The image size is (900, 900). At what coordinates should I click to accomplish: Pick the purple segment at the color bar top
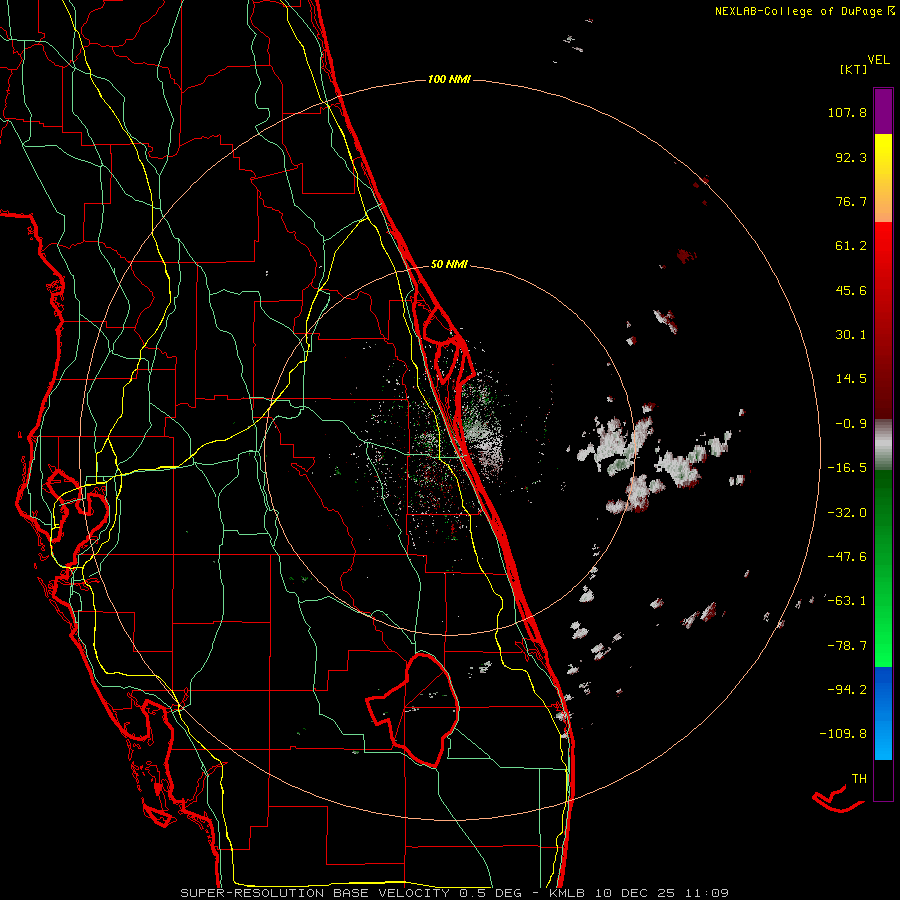883,111
